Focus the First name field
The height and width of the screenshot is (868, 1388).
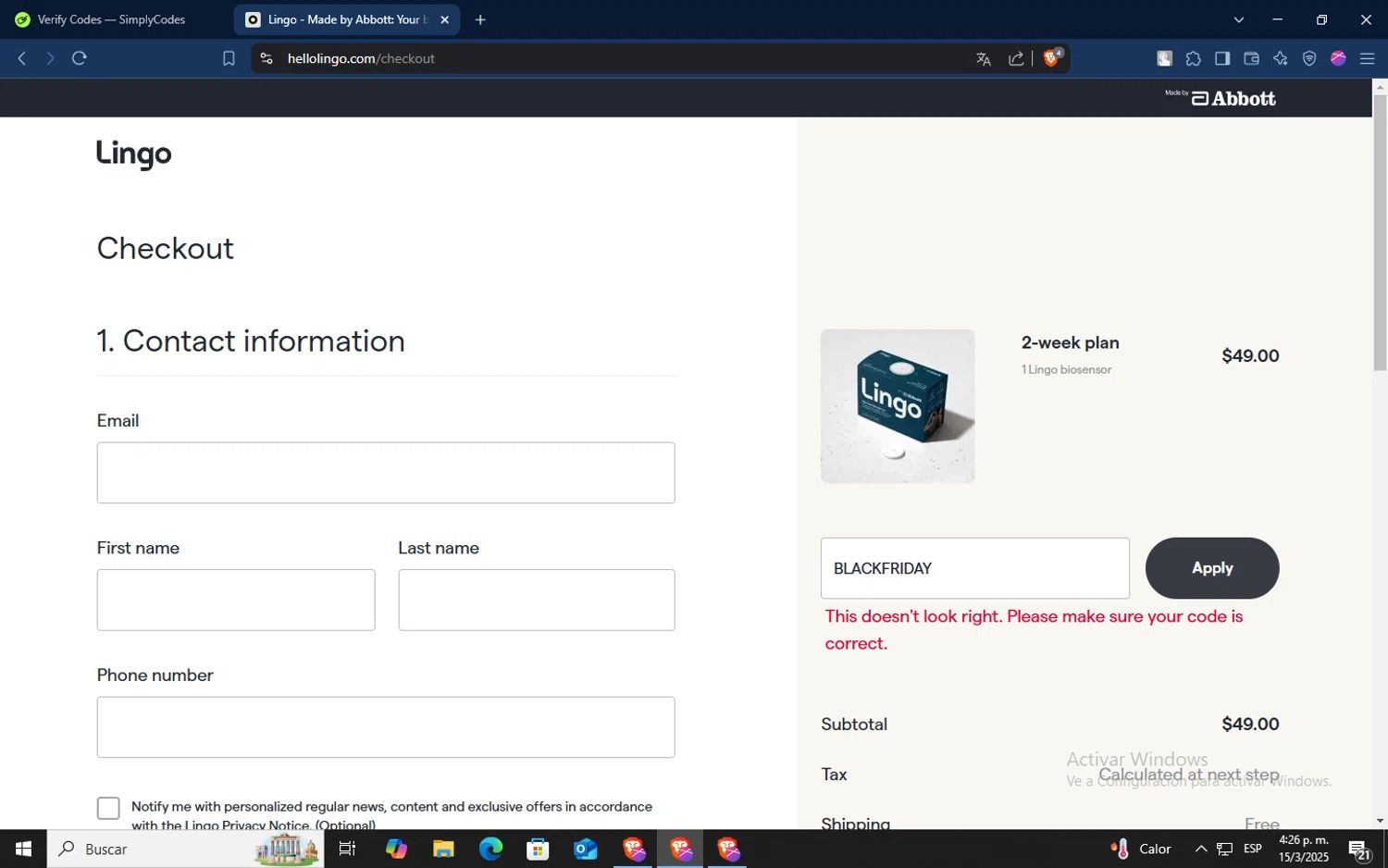point(236,600)
